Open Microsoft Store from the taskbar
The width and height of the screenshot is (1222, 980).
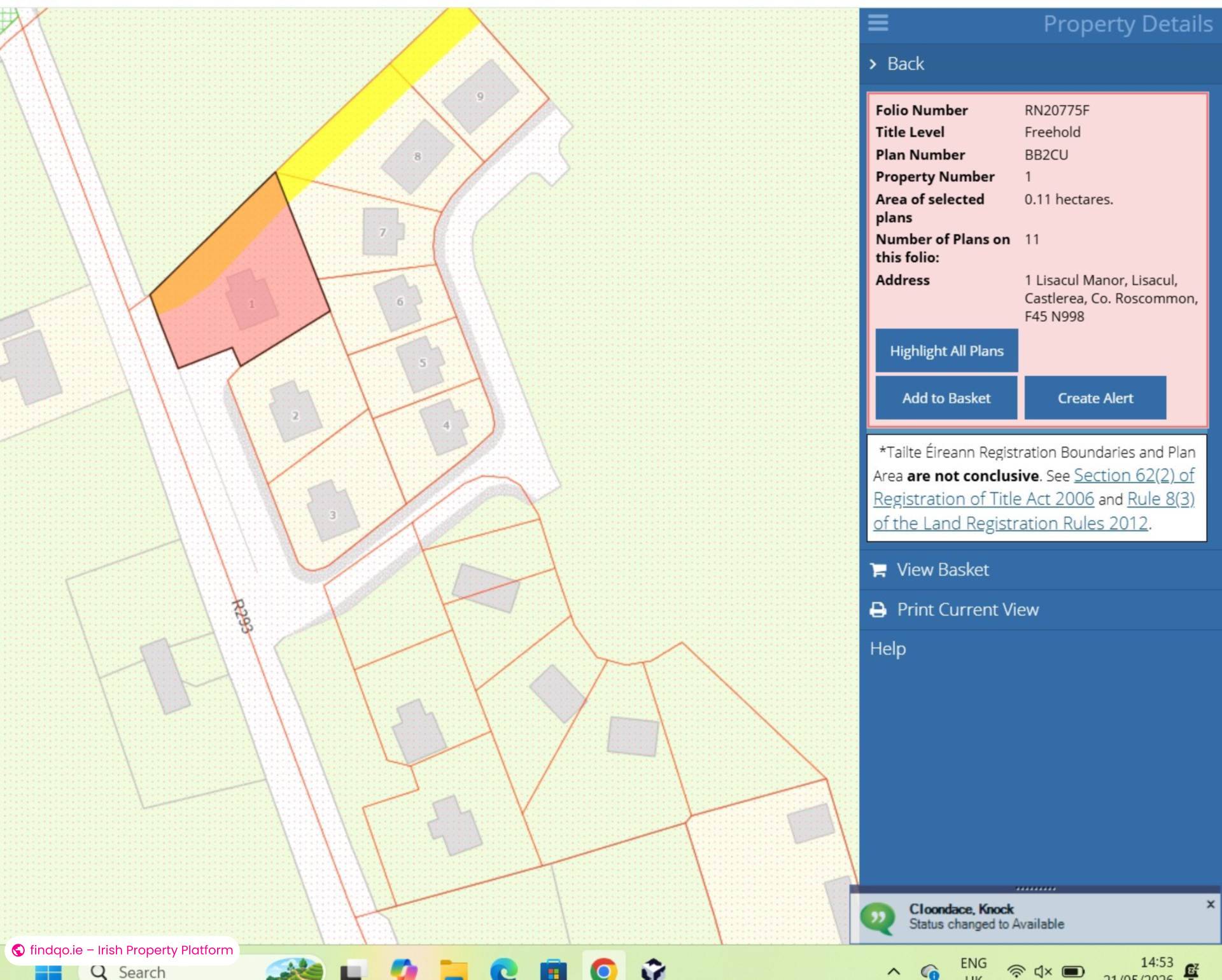click(x=554, y=970)
